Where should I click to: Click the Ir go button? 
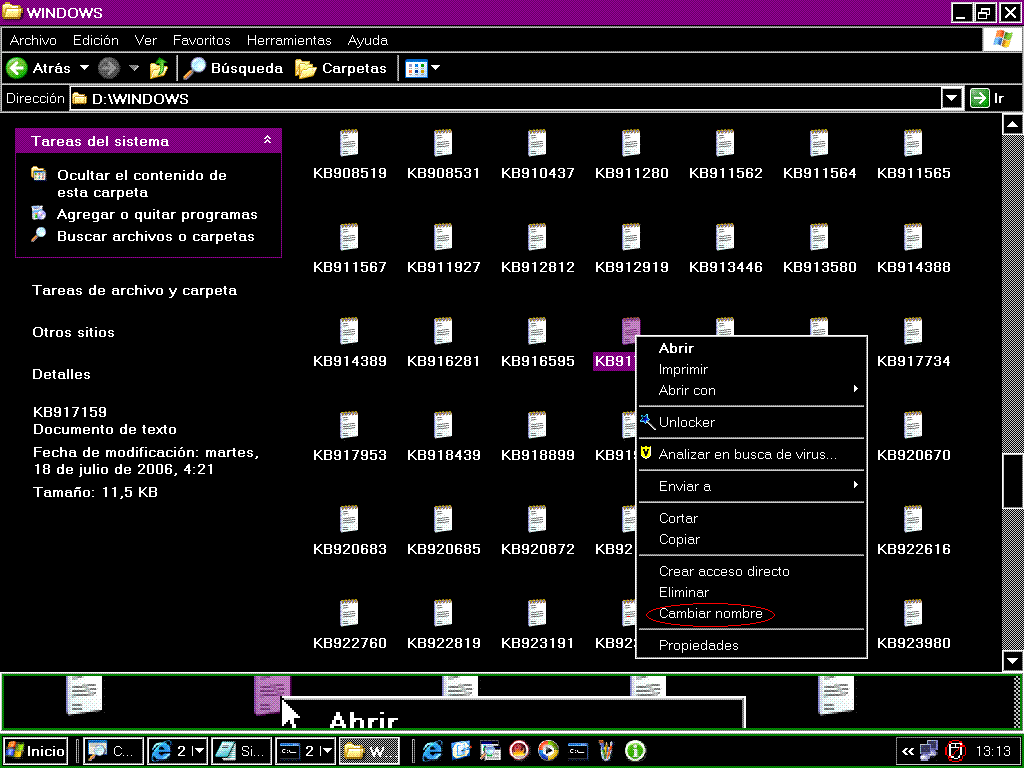click(988, 99)
